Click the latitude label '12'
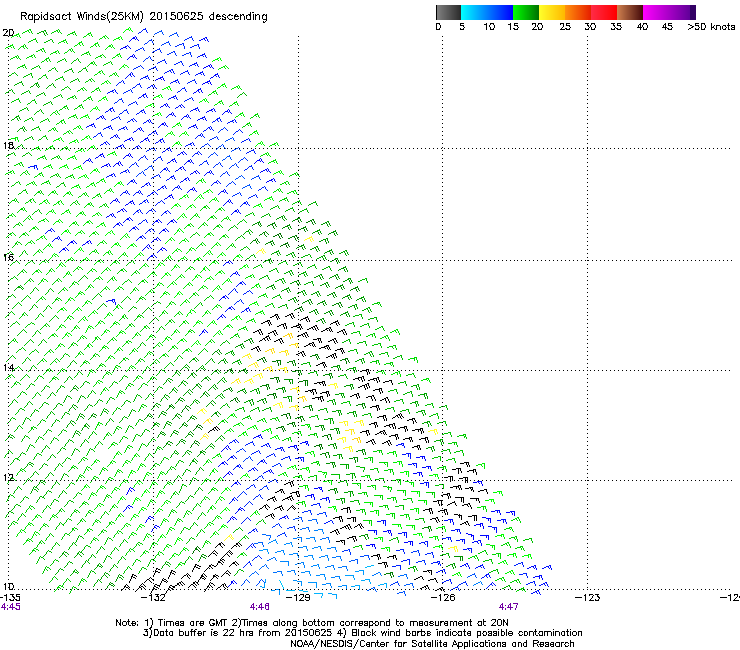 tap(8, 478)
